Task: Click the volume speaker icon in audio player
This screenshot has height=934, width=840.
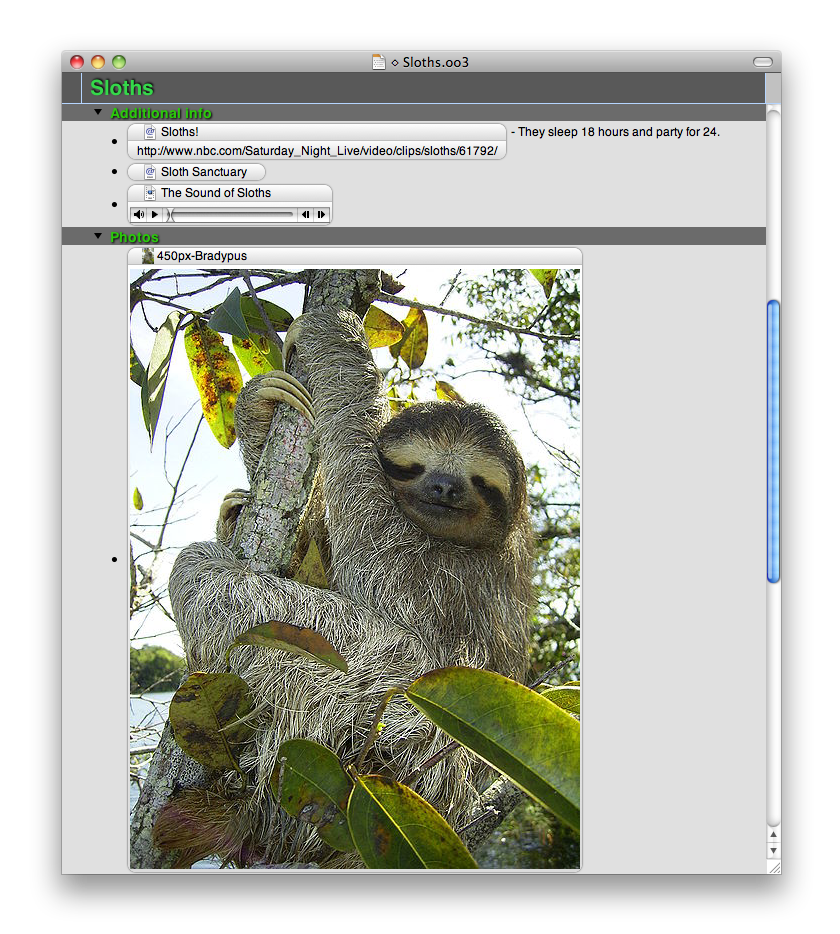Action: coord(139,214)
